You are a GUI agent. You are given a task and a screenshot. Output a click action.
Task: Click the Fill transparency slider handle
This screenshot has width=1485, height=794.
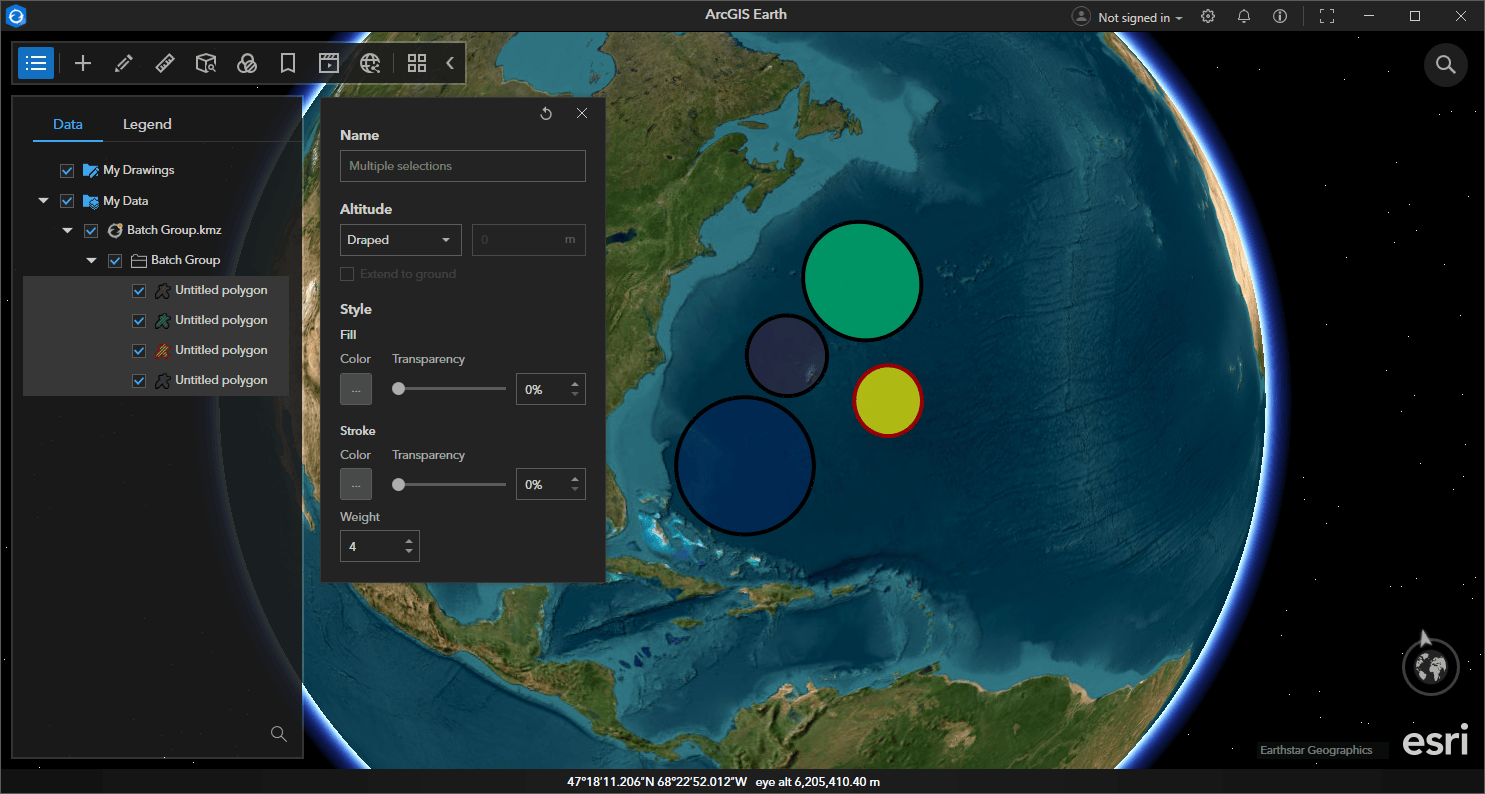click(x=398, y=389)
